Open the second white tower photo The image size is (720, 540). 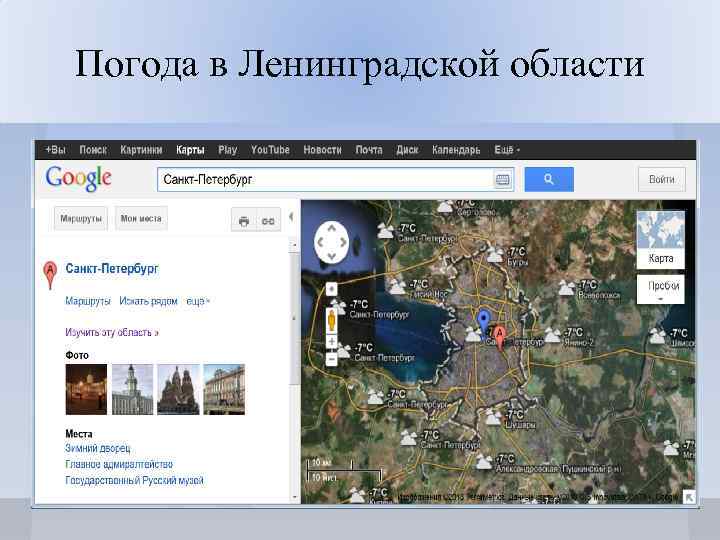(x=132, y=389)
